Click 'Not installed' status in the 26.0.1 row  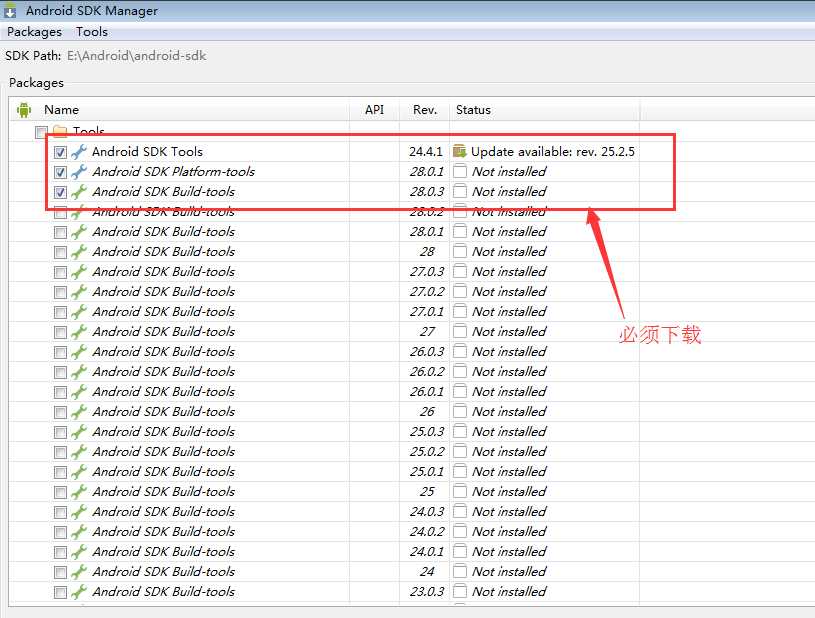509,392
